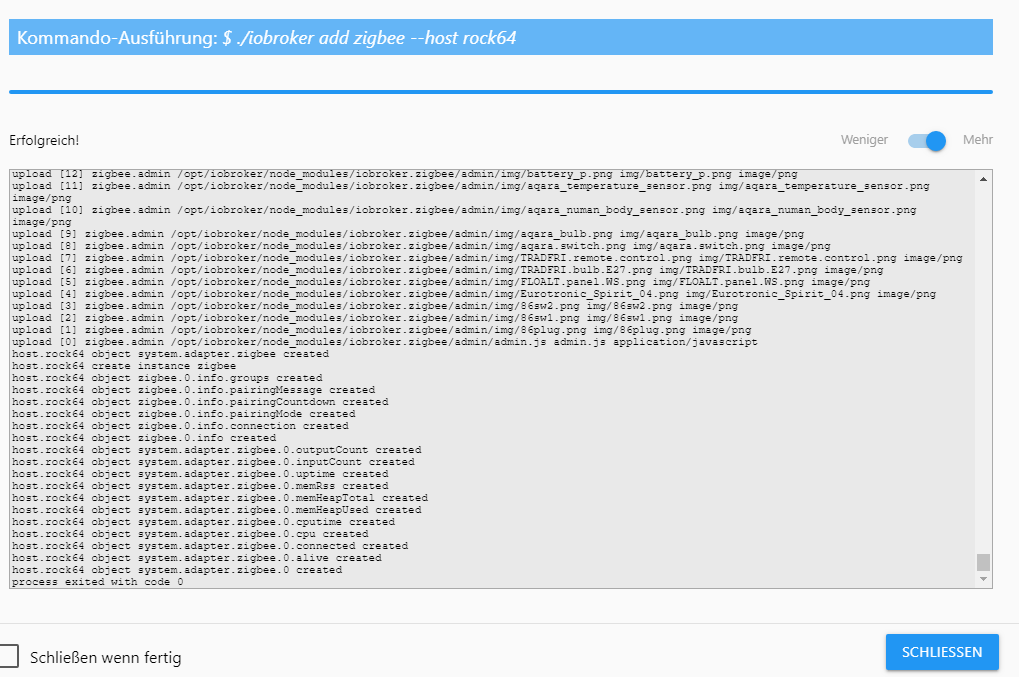Click upload [8] aqara.switch.png log line
The image size is (1019, 677).
(x=420, y=246)
